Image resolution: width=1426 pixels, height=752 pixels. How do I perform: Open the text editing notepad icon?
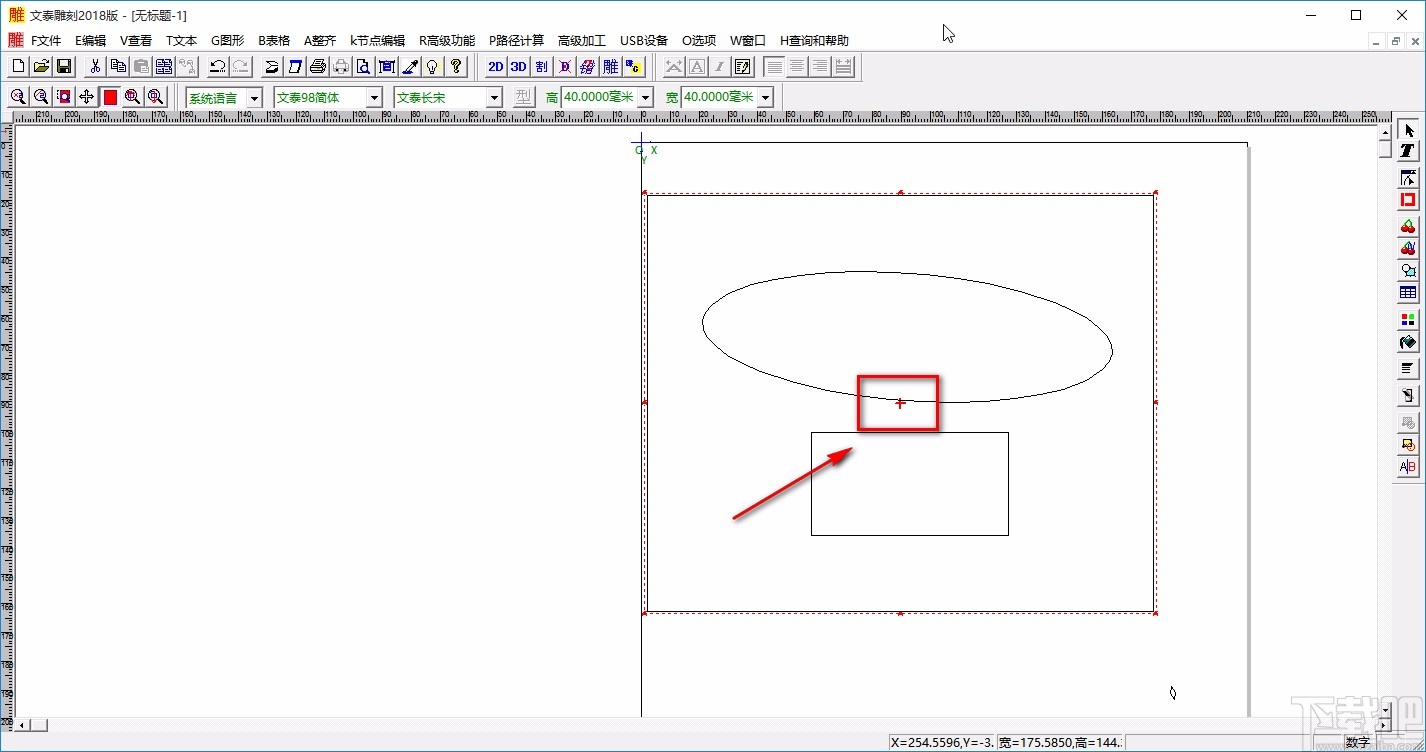743,67
